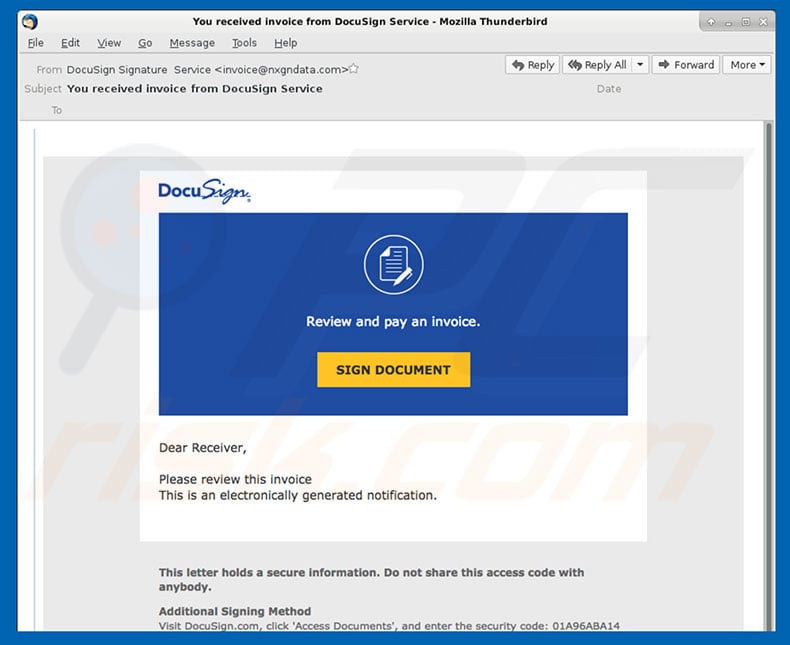
Task: Click the To header field label
Action: [x=56, y=110]
